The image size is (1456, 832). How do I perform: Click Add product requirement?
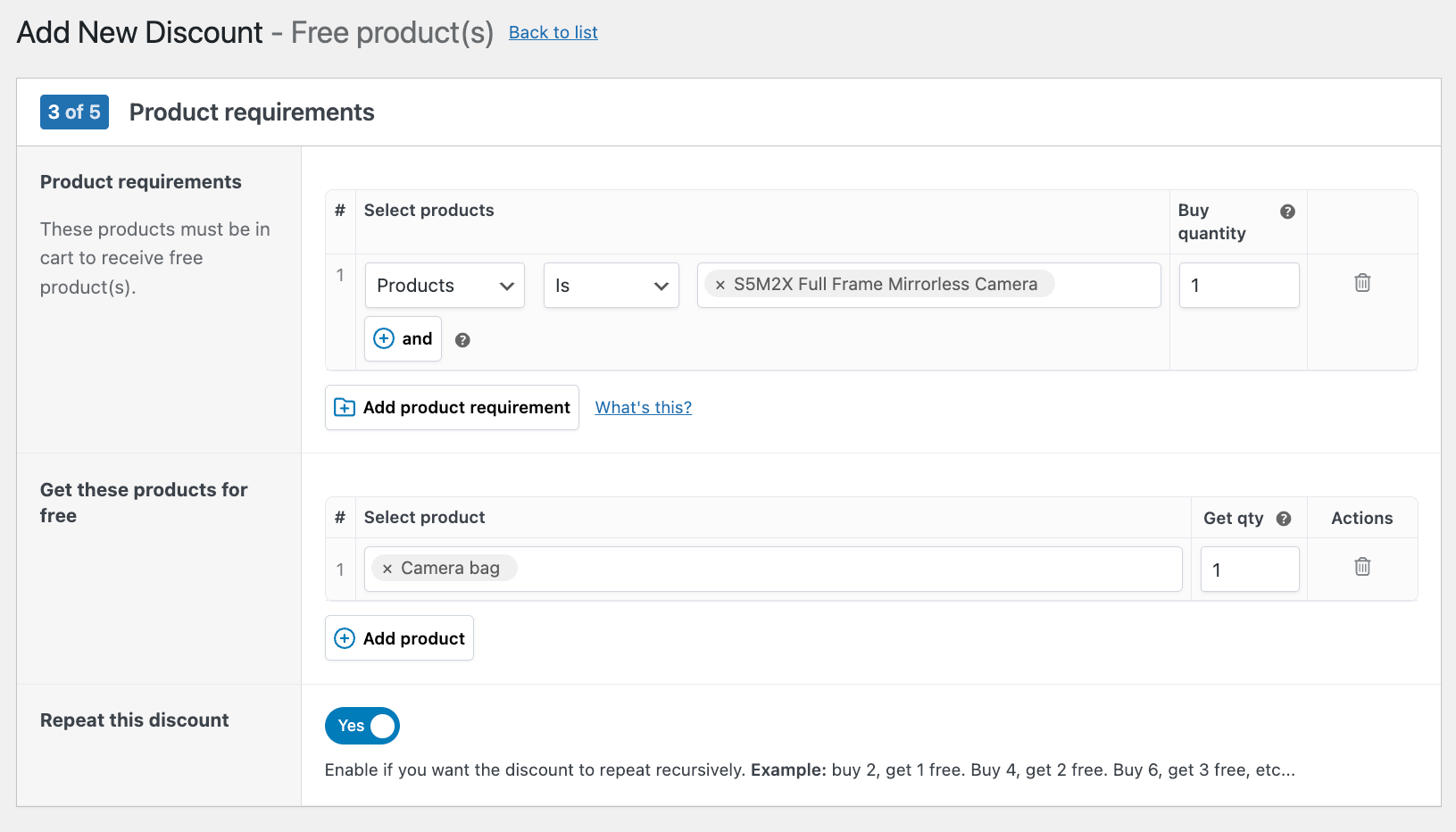tap(451, 407)
